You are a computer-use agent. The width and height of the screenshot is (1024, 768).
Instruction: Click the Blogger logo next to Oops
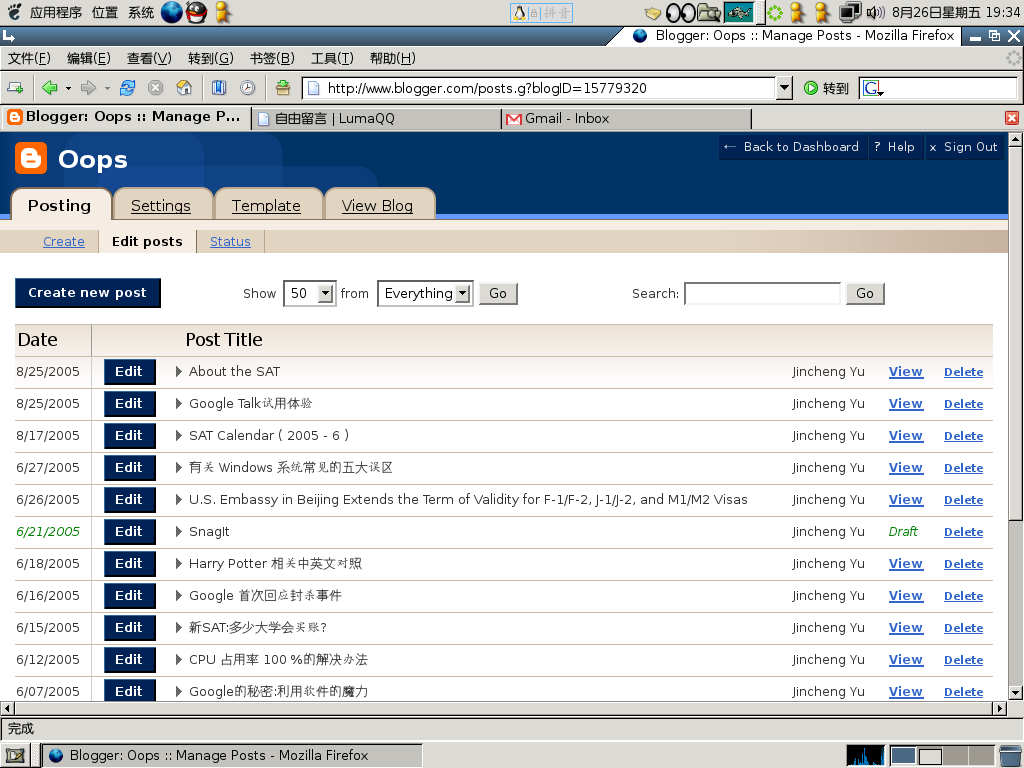[x=31, y=159]
